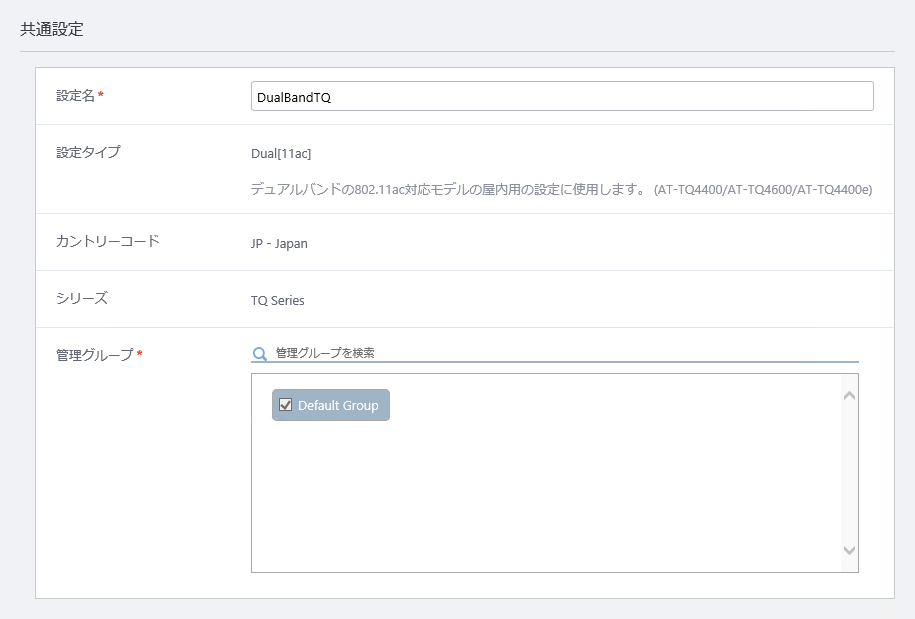915x619 pixels.
Task: Click the magnifier search icon
Action: coord(260,354)
